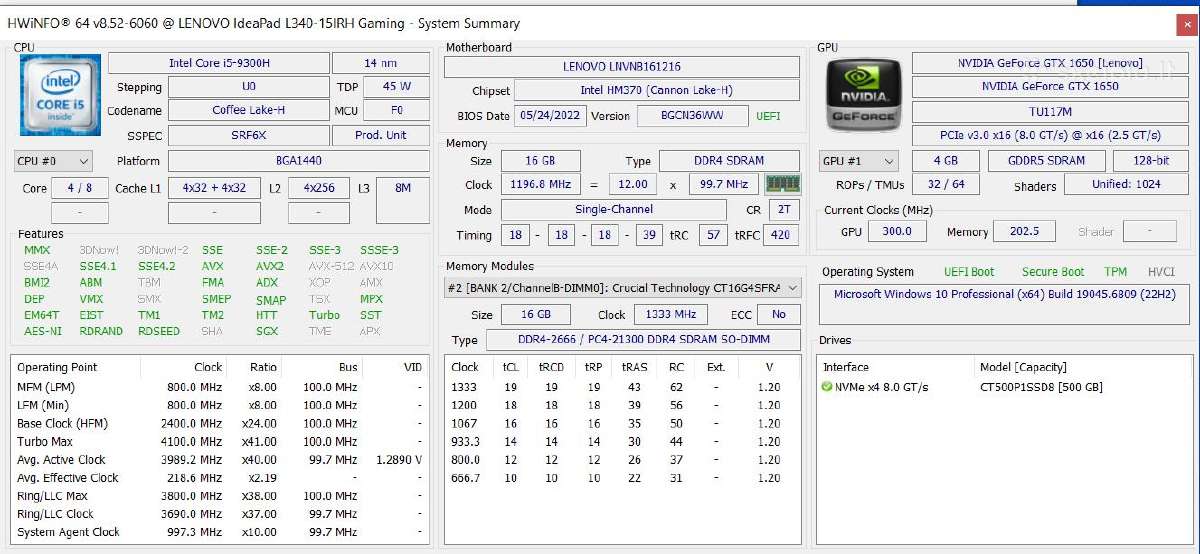Viewport: 1200px width, 554px height.
Task: Click the 933.3 clock row in timings table
Action: point(622,441)
